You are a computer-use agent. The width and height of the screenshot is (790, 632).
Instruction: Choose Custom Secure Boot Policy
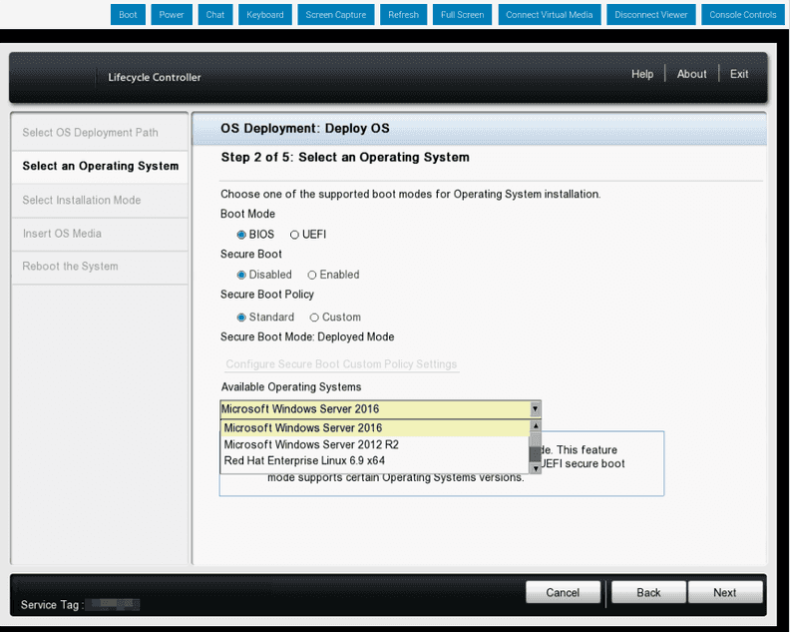click(314, 318)
